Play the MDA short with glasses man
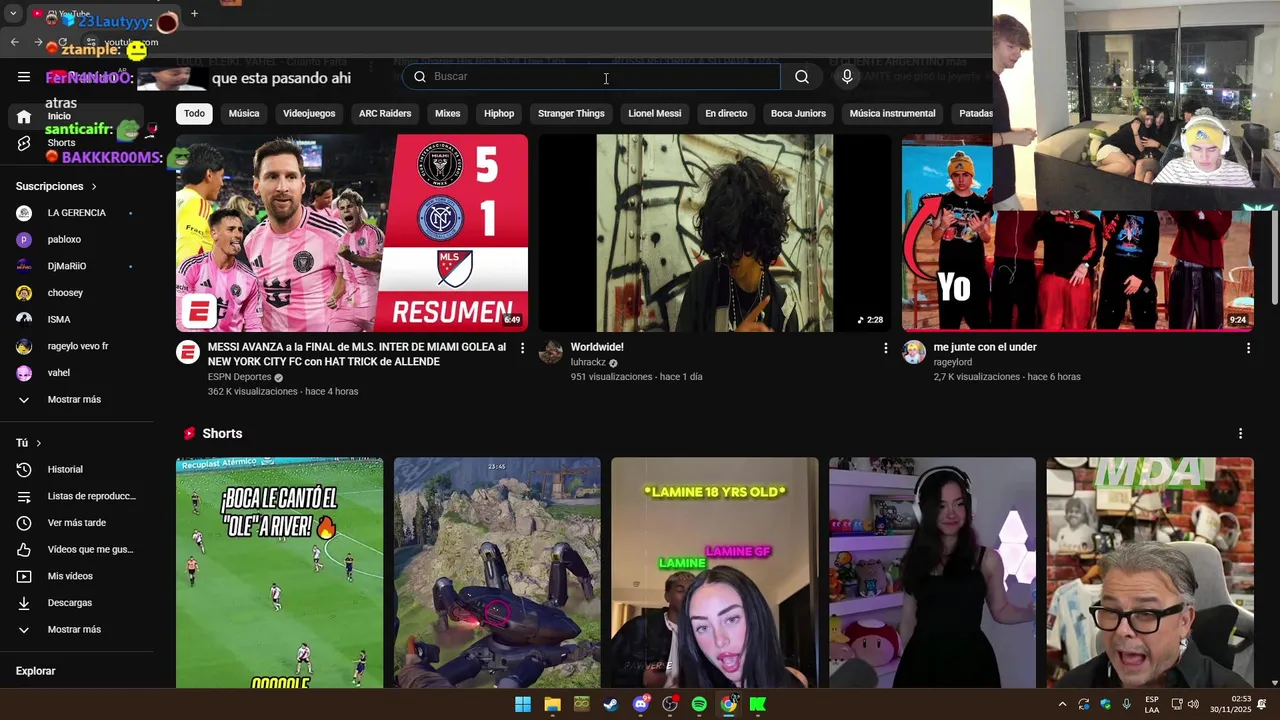 (1150, 573)
